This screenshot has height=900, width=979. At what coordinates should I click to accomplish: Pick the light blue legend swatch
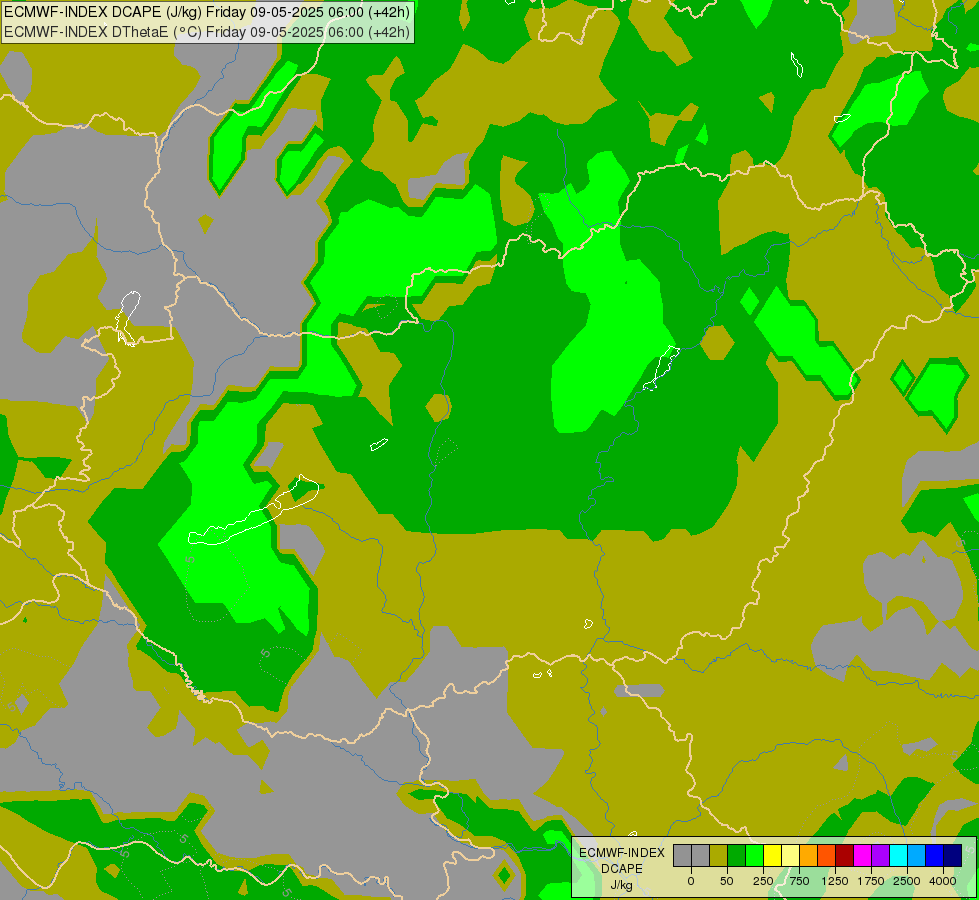click(x=917, y=855)
